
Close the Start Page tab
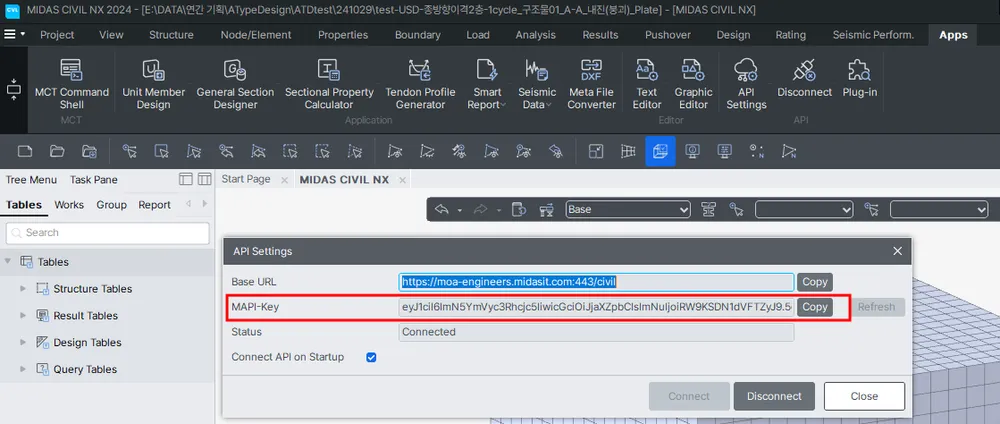(284, 180)
